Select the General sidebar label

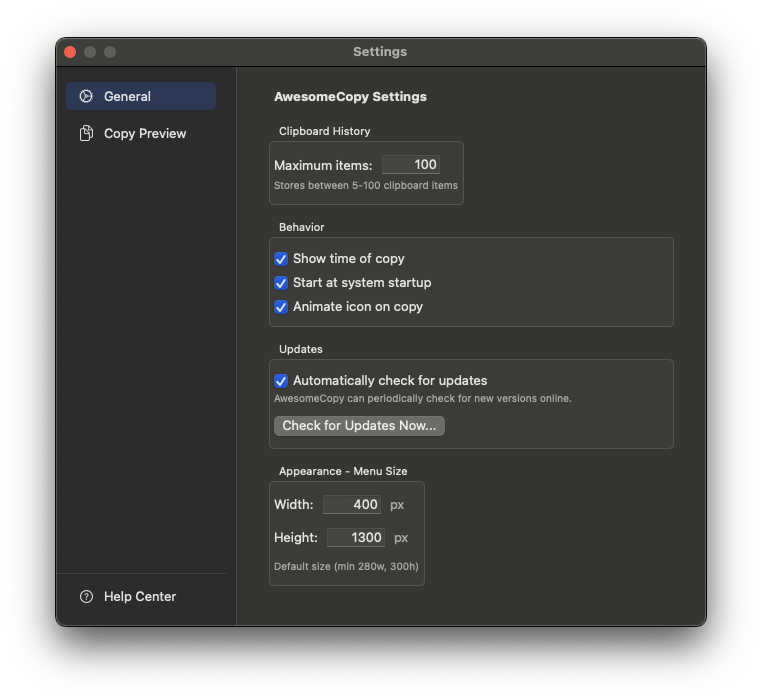pyautogui.click(x=127, y=96)
